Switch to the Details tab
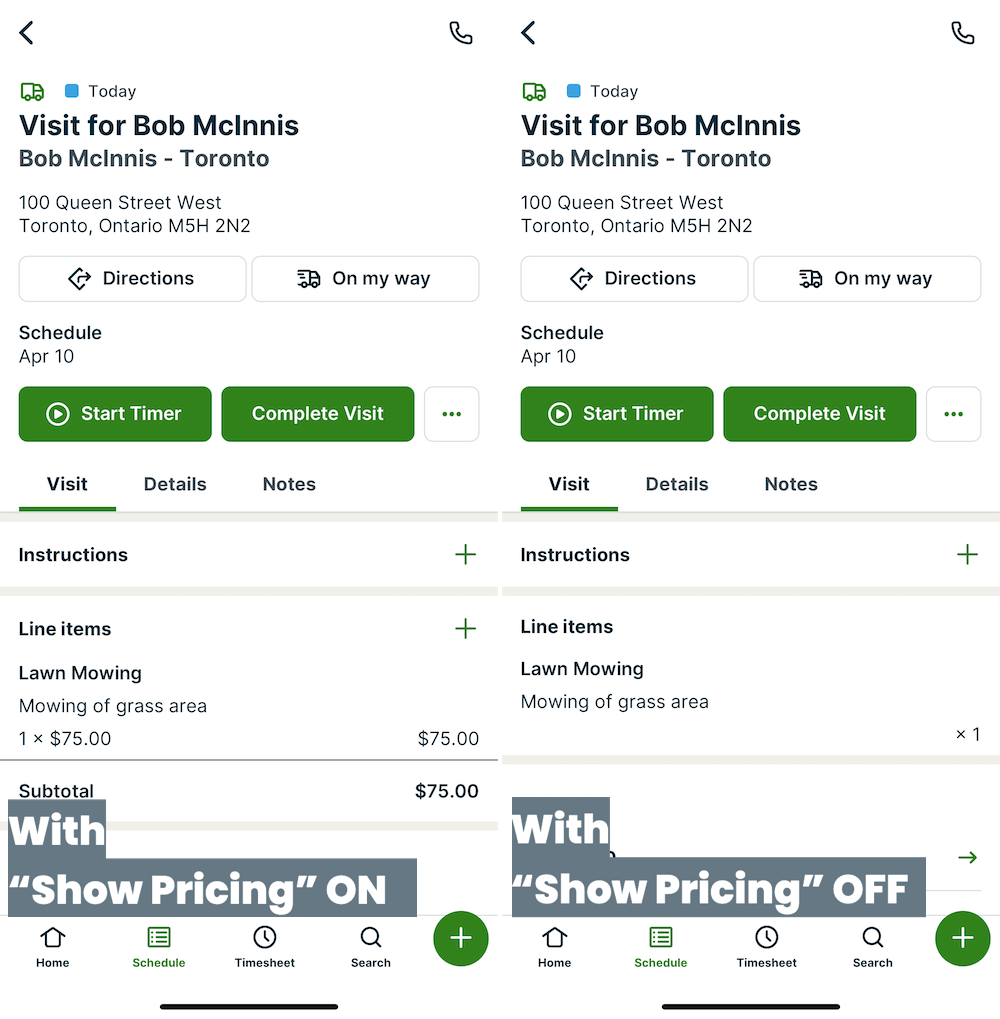 coord(174,484)
